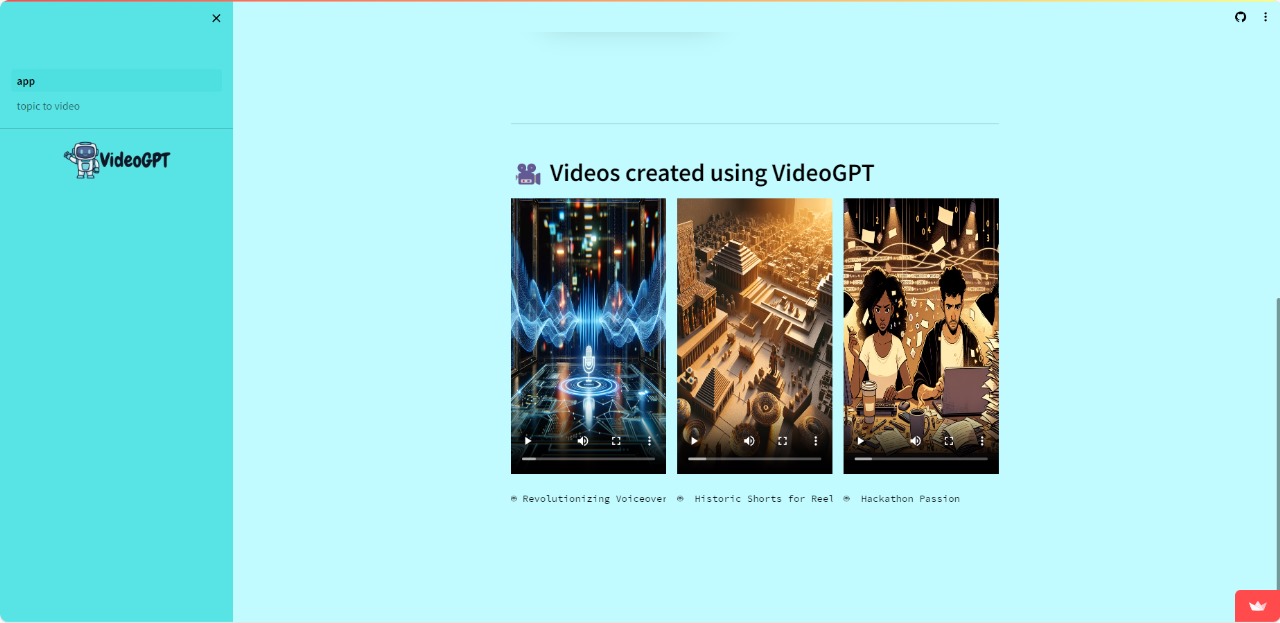Screen dimensions: 1280x623
Task: Open the Streamlit three-dot main menu
Action: [1265, 17]
